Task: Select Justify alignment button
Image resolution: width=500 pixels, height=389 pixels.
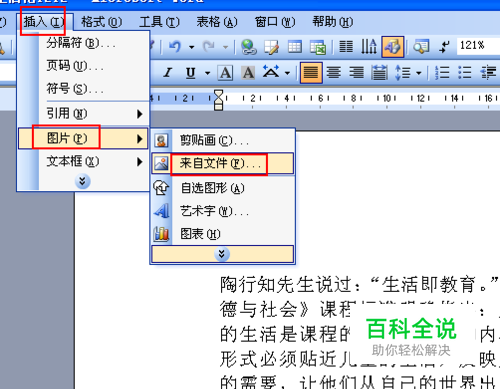Action: [x=311, y=72]
